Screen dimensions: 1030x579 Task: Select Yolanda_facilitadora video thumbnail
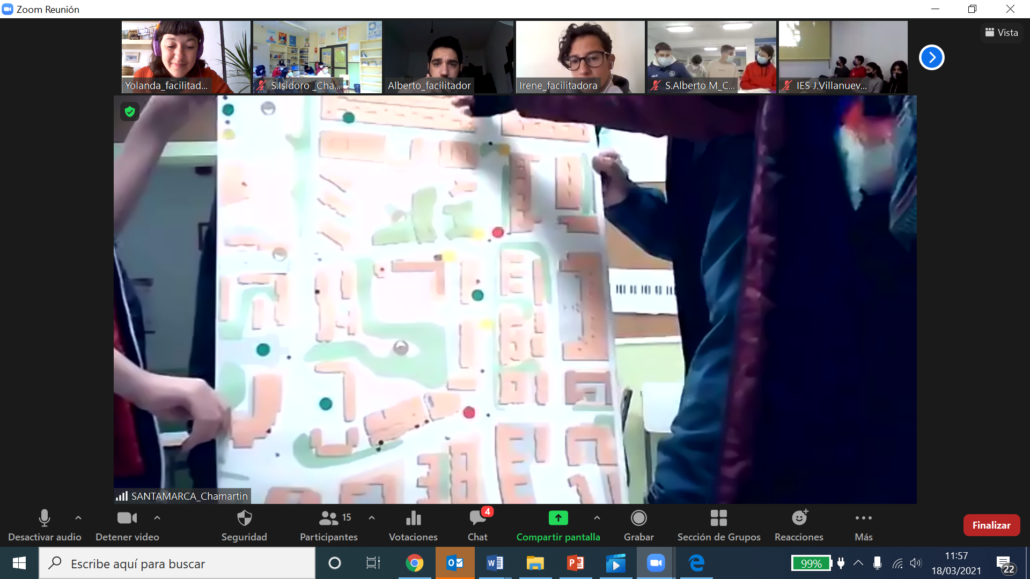[185, 57]
